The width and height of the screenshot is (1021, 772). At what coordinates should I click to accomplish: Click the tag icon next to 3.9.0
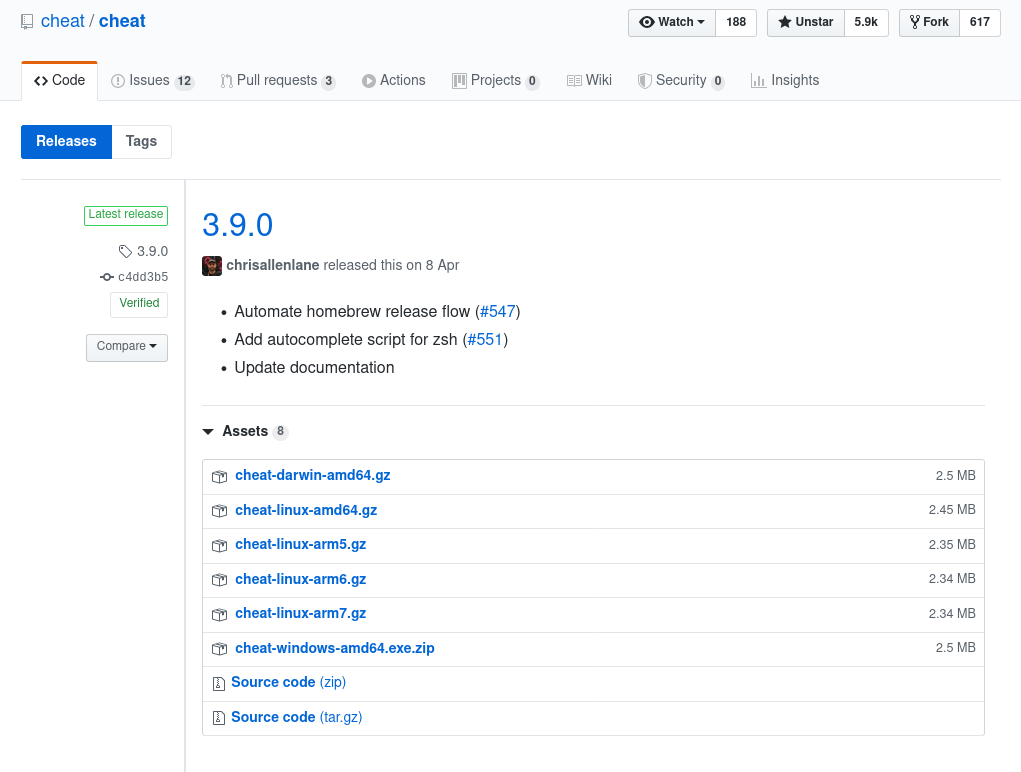pyautogui.click(x=125, y=251)
